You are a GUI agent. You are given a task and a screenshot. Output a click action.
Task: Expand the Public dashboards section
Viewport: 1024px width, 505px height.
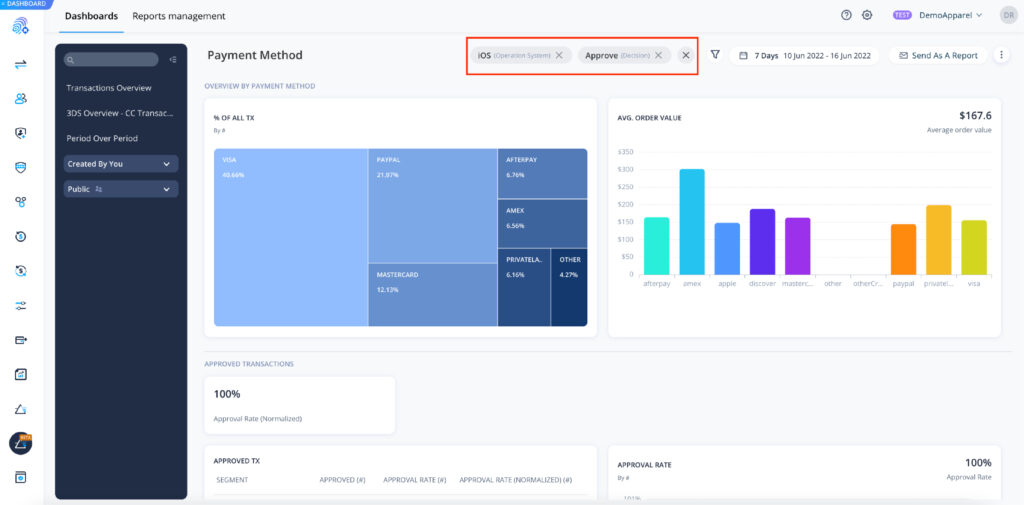coord(121,189)
